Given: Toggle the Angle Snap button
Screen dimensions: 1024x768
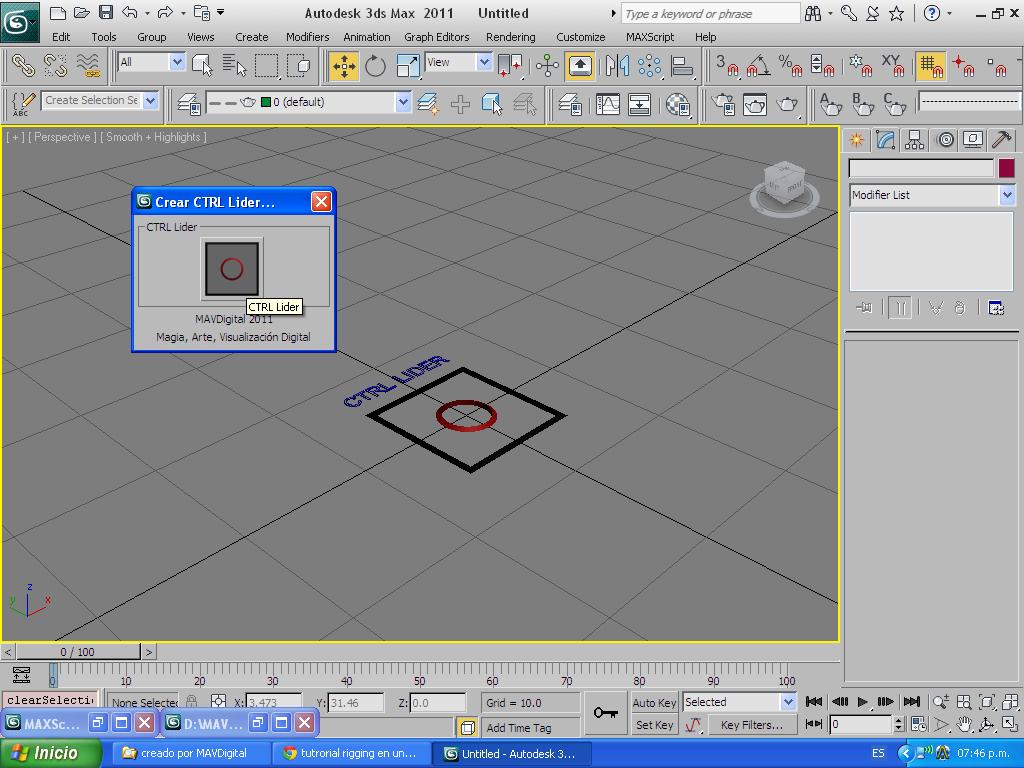Looking at the screenshot, I should (x=758, y=66).
